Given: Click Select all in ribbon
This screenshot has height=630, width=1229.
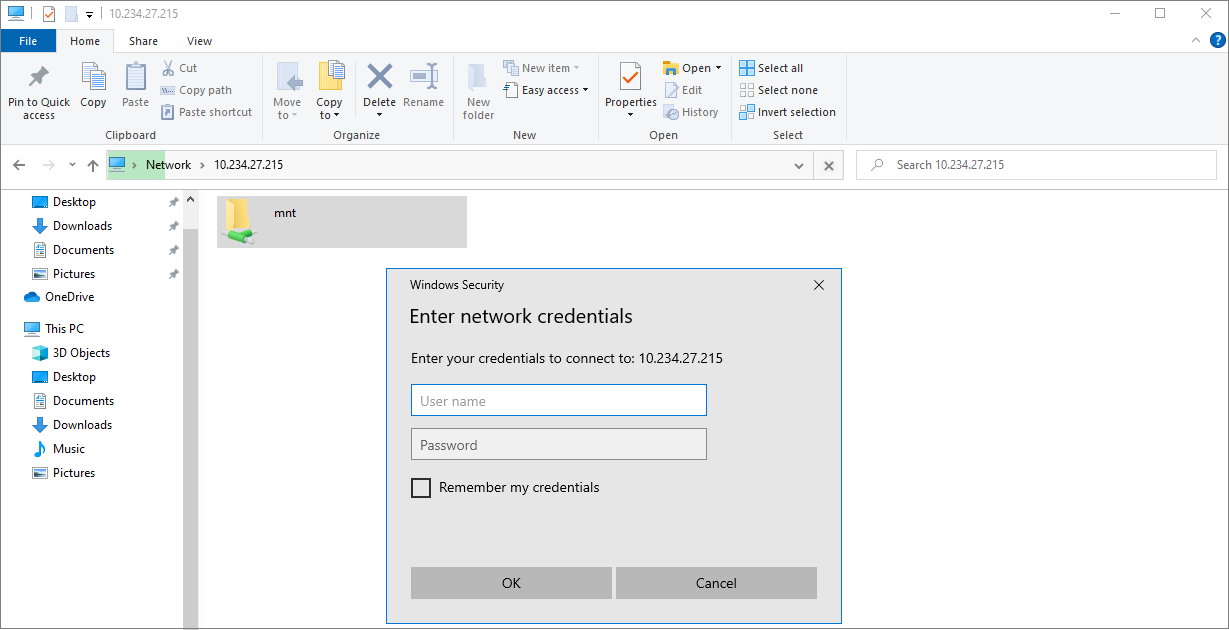Looking at the screenshot, I should (771, 68).
